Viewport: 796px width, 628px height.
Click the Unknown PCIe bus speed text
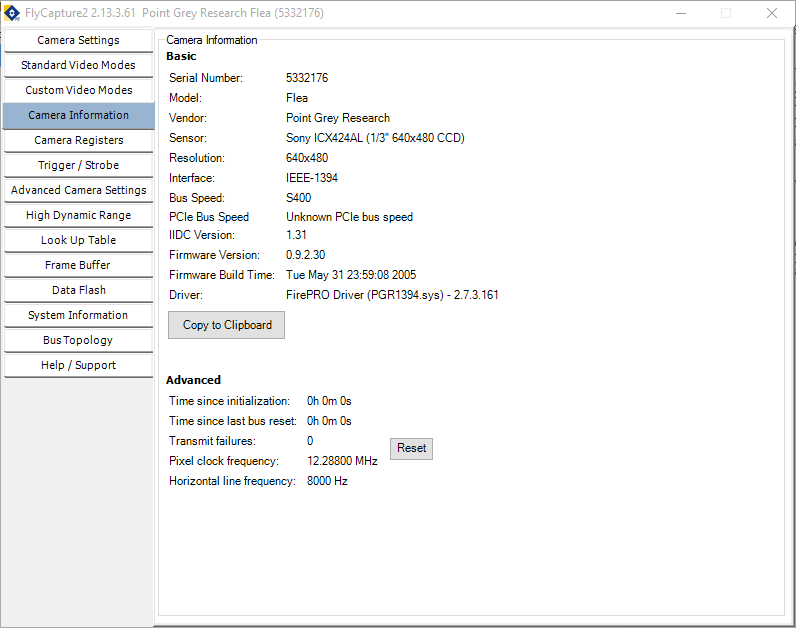click(349, 217)
